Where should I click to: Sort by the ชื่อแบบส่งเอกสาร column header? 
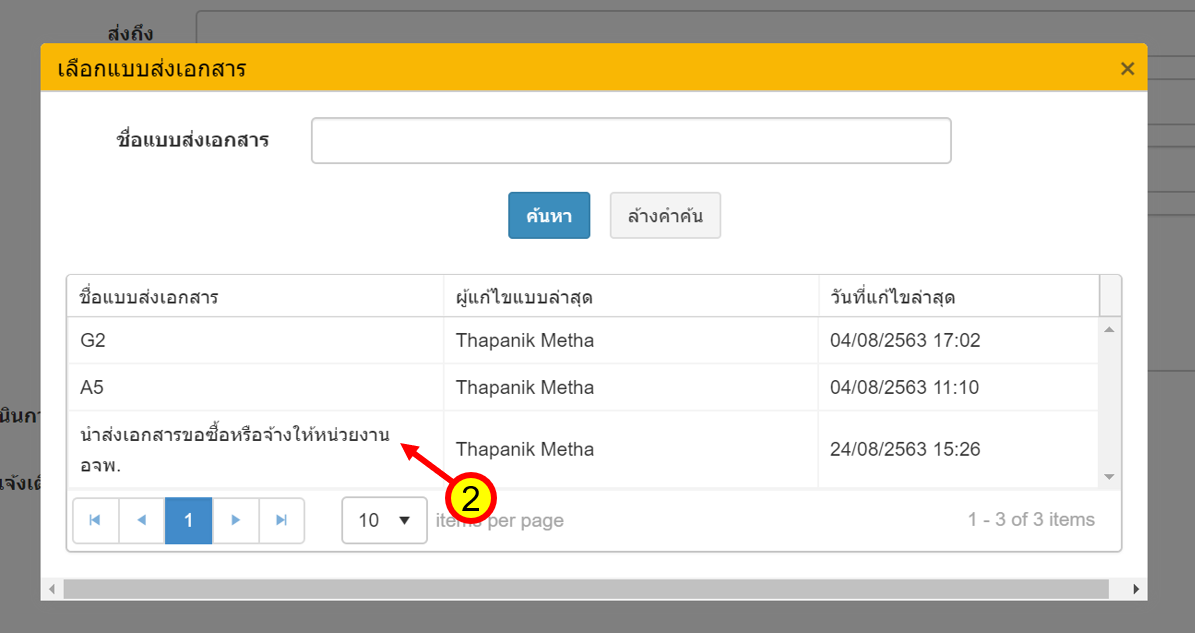click(150, 297)
